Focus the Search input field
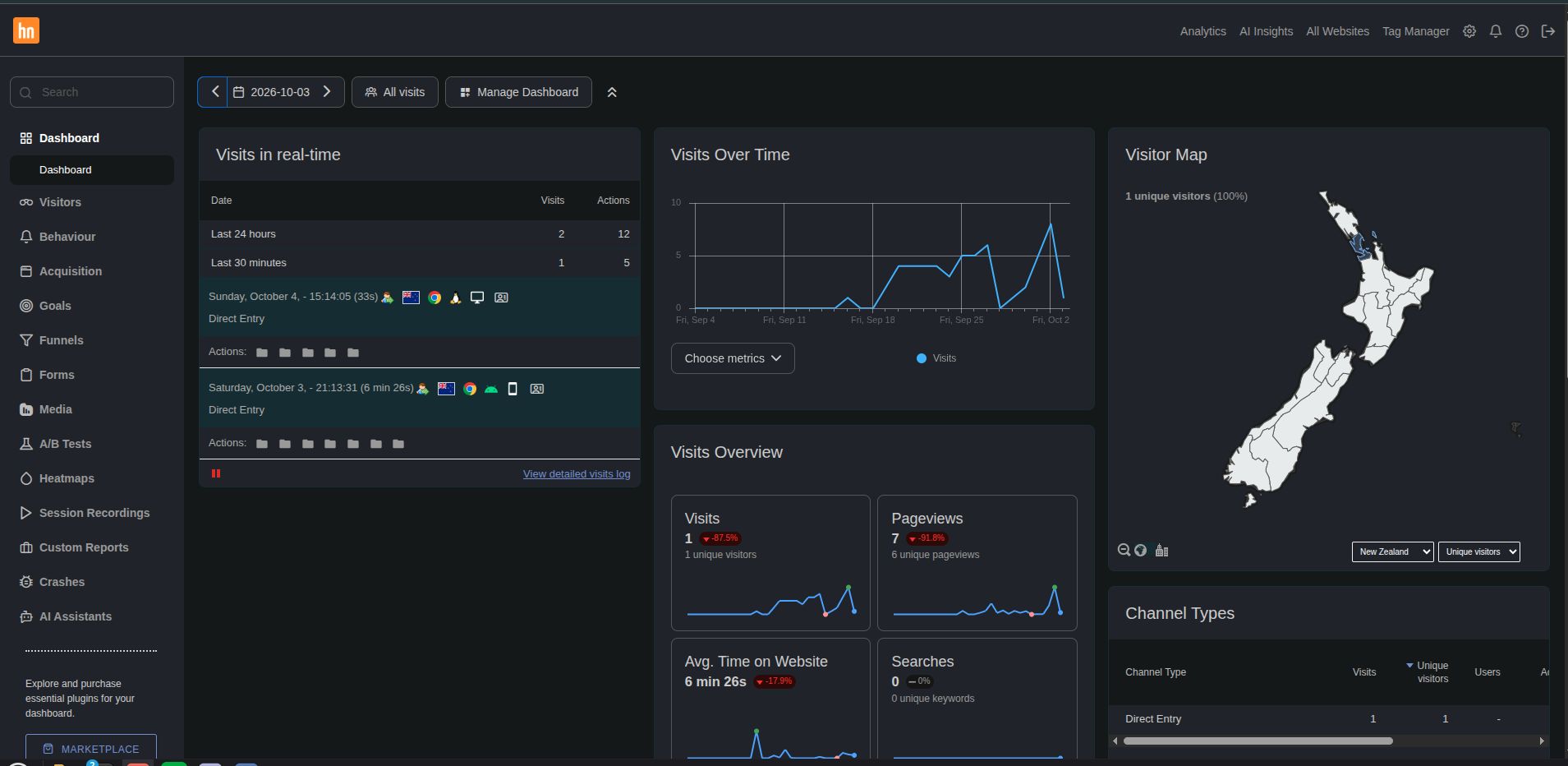Viewport: 1568px width, 766px height. 92,92
